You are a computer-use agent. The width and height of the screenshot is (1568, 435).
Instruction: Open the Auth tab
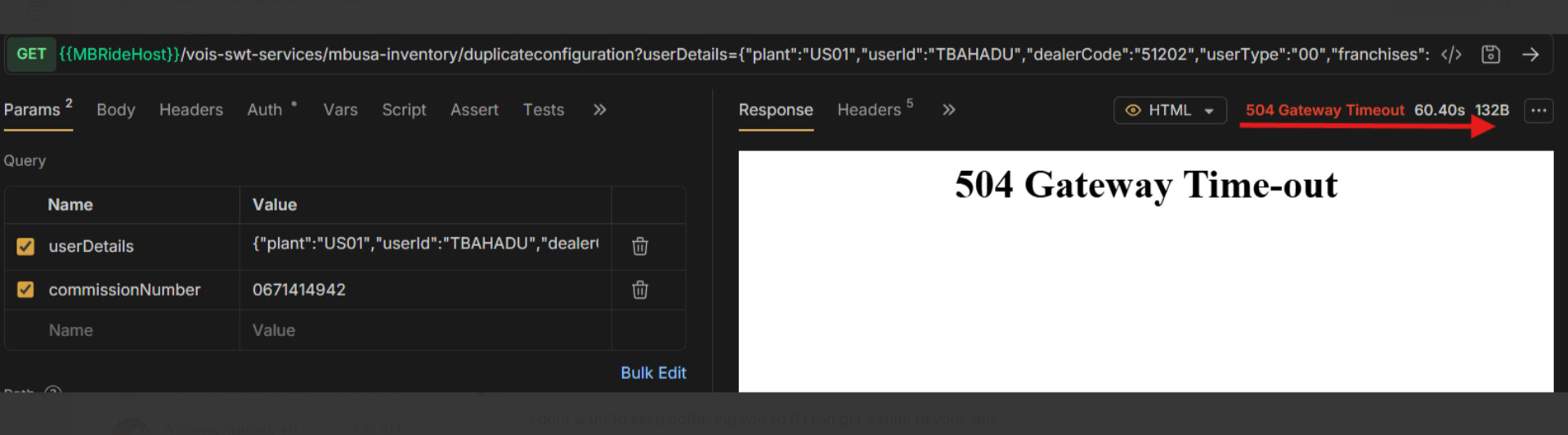[265, 110]
